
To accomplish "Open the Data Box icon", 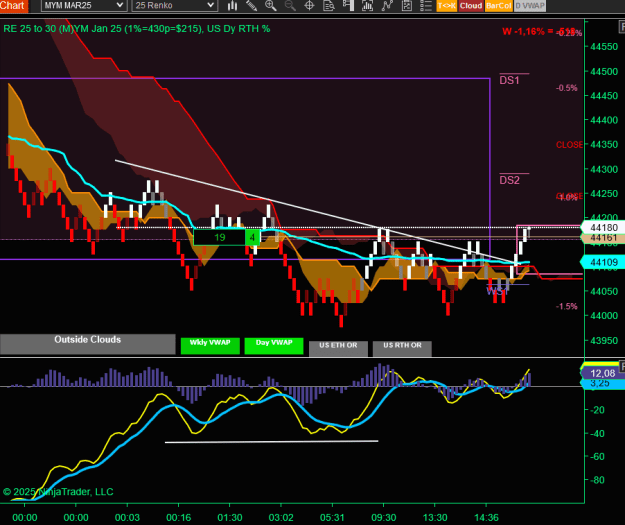I will pyautogui.click(x=329, y=6).
